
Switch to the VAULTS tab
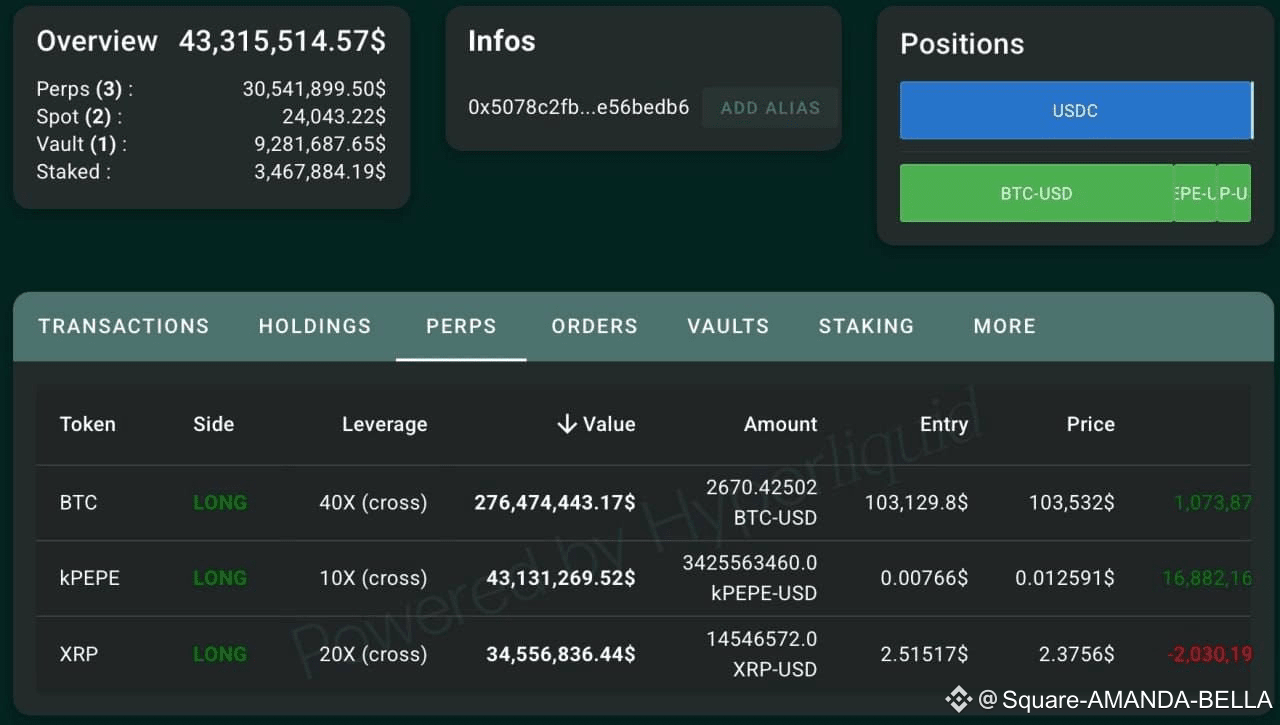tap(727, 326)
